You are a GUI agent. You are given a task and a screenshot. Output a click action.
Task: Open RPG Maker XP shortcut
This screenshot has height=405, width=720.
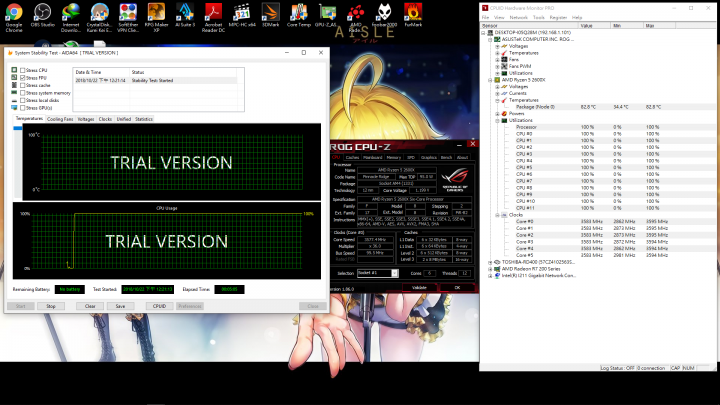[x=156, y=17]
